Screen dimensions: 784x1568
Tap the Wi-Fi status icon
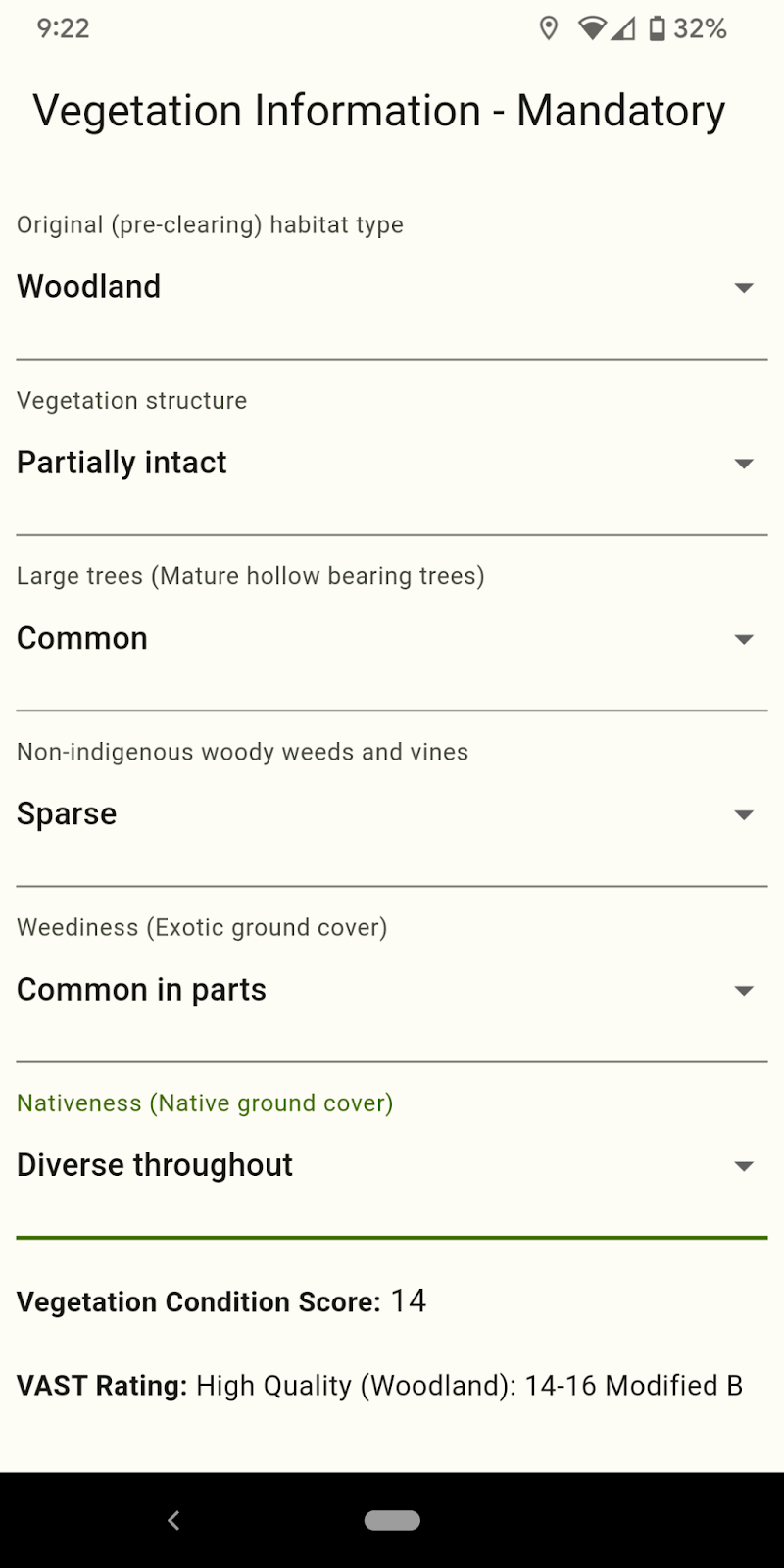coord(592,28)
